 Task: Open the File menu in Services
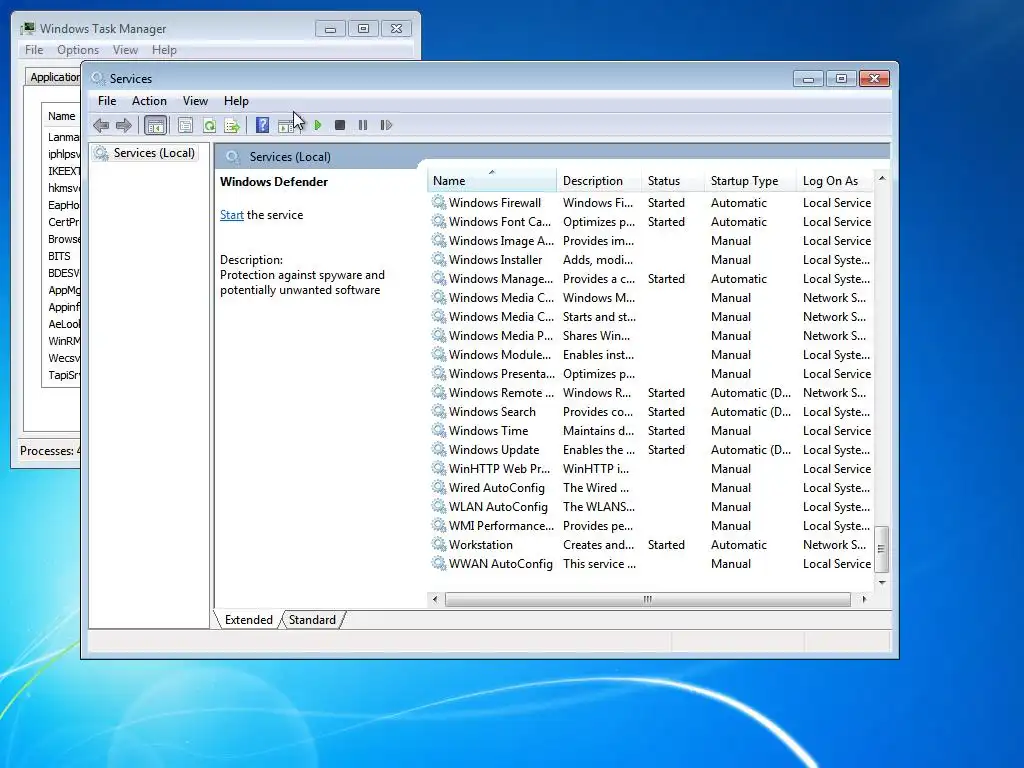[106, 101]
